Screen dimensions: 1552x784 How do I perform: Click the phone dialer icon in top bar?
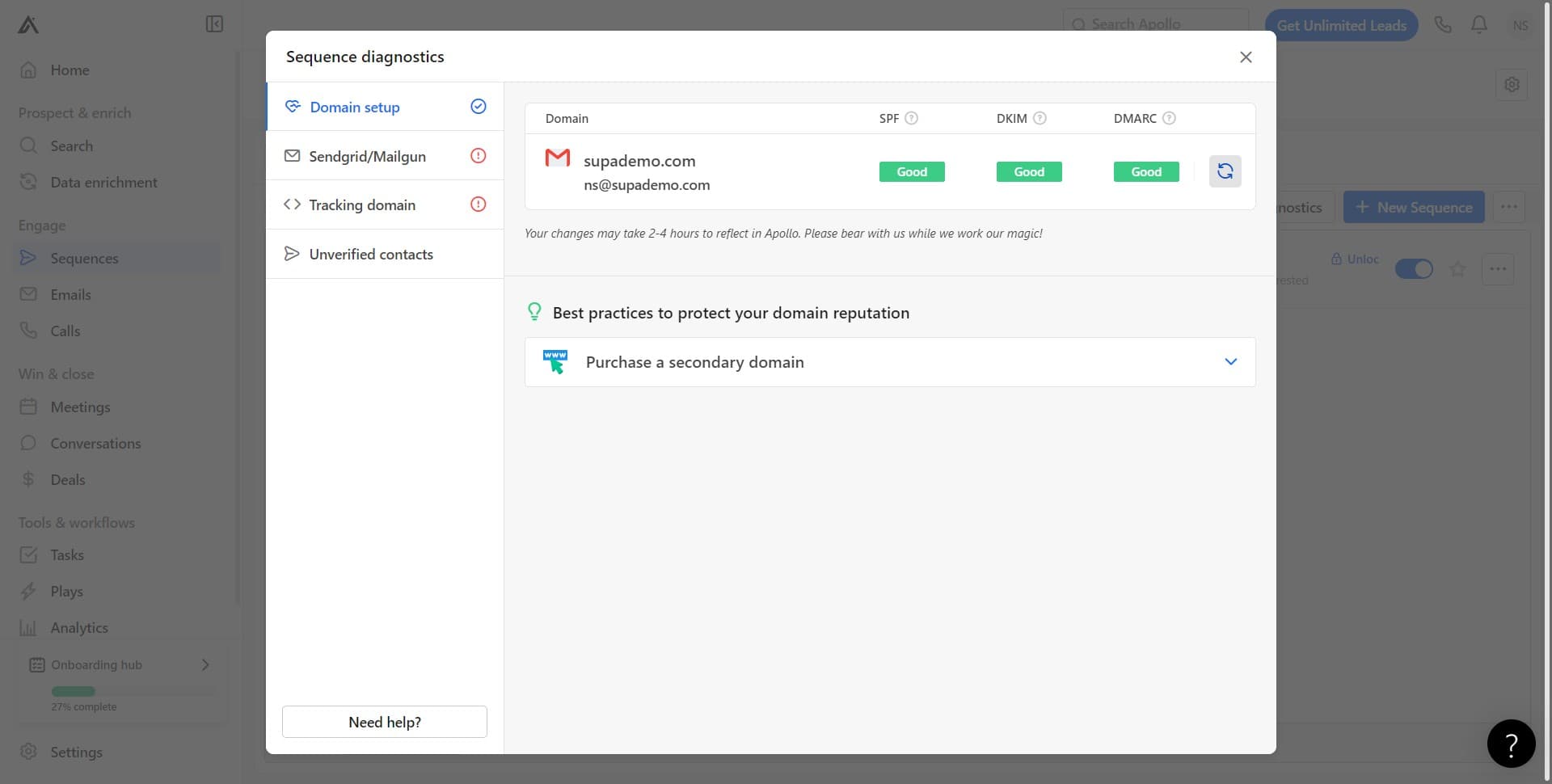point(1443,24)
